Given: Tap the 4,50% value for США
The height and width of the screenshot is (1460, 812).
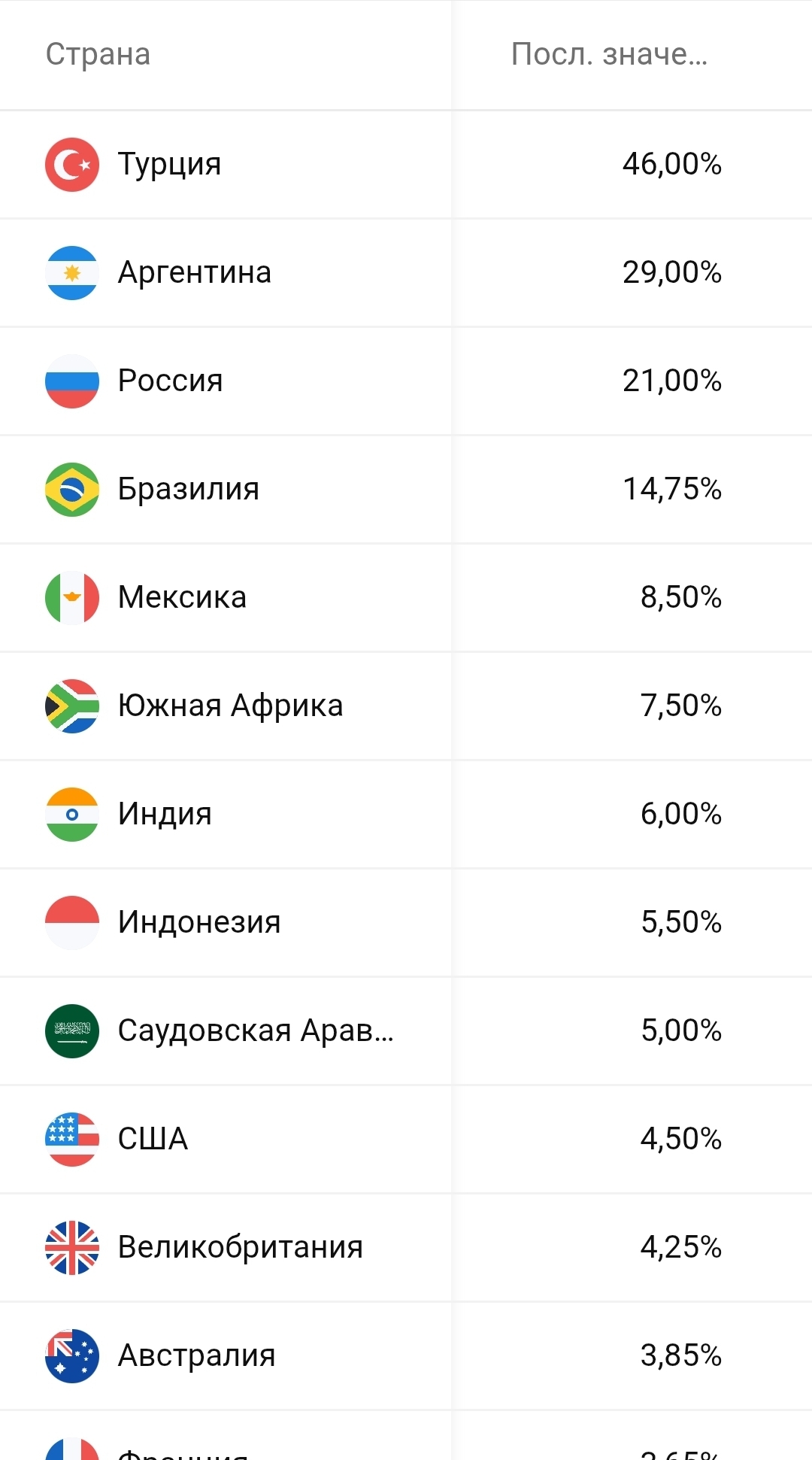Looking at the screenshot, I should coord(680,1139).
